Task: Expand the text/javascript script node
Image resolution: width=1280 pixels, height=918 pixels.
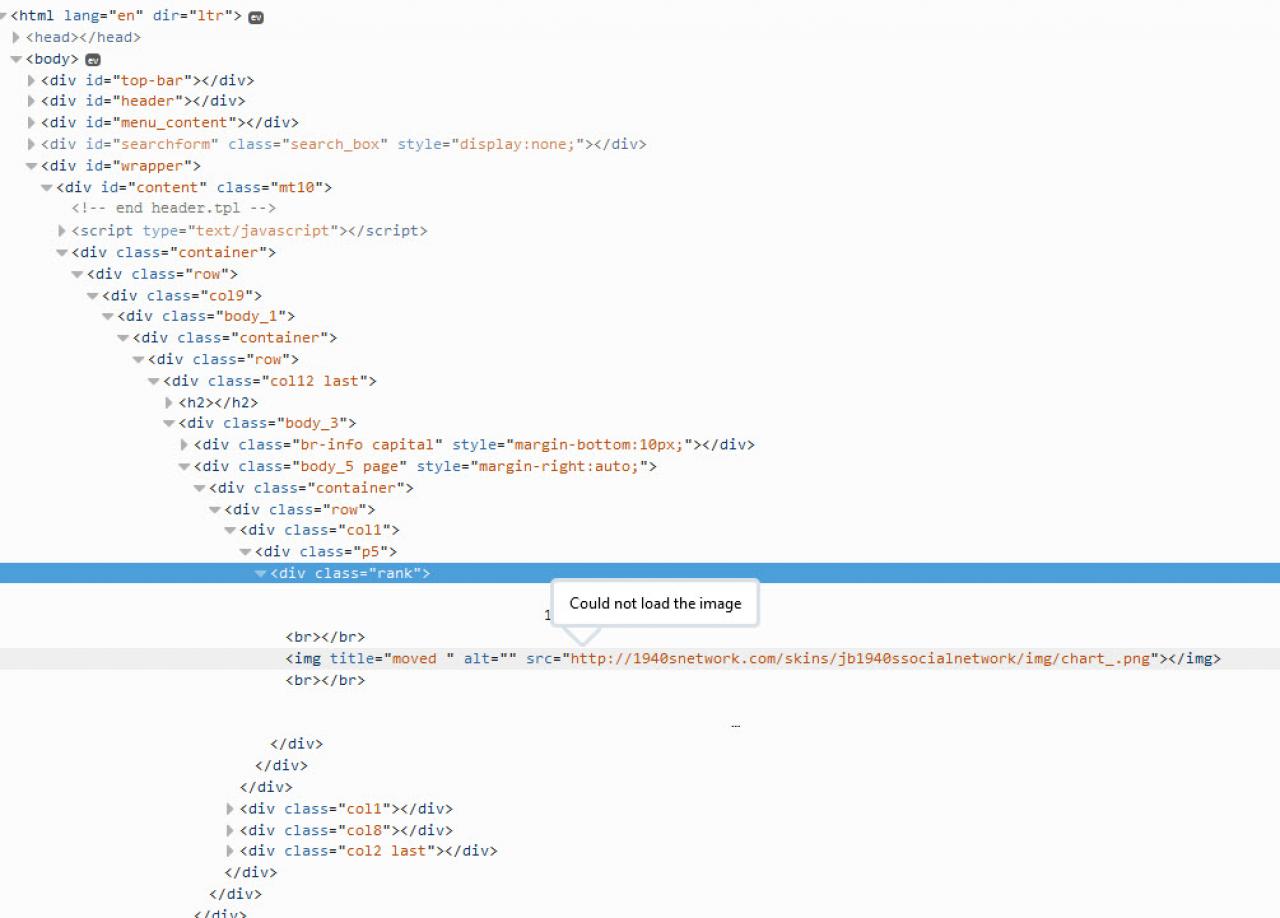Action: 62,231
